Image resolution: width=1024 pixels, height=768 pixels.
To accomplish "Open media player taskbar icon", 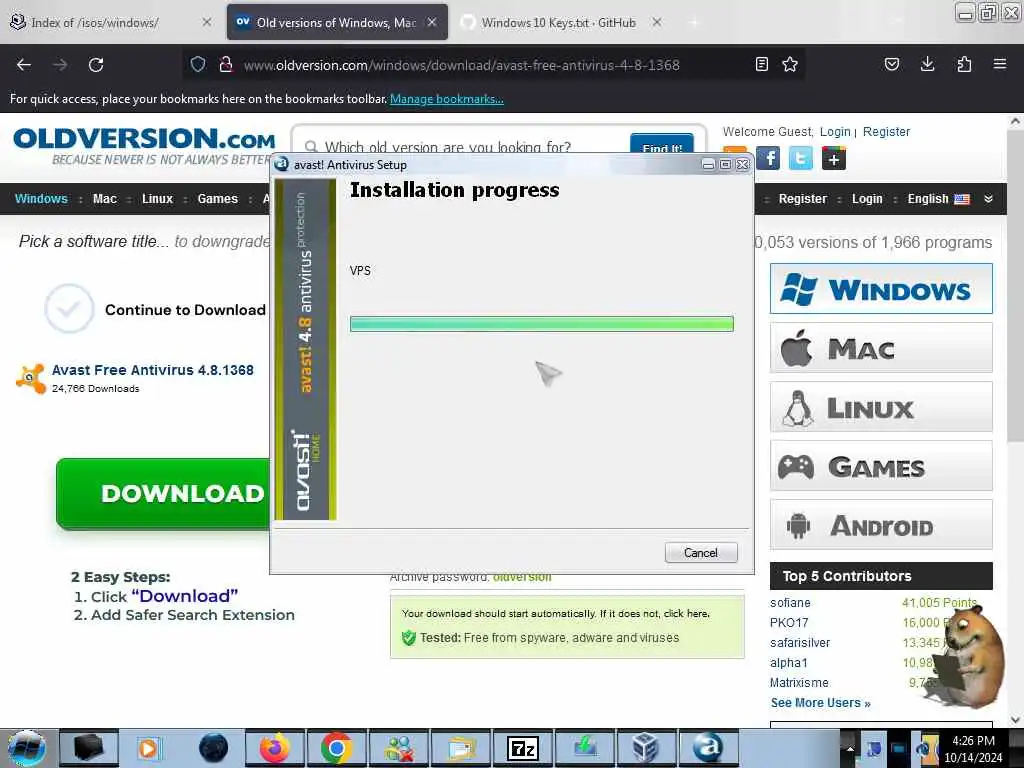I will coord(148,748).
